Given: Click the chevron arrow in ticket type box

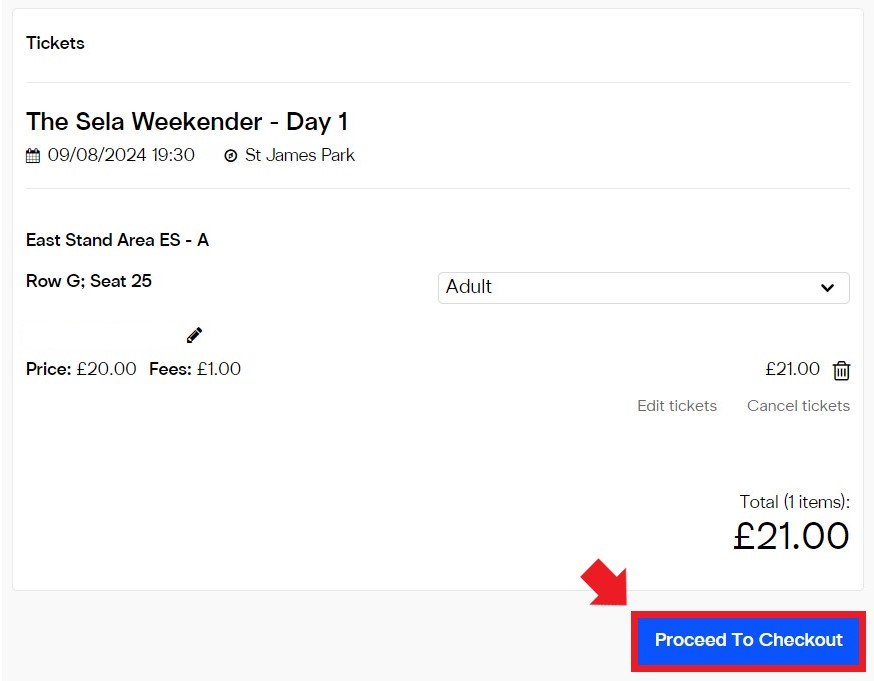Looking at the screenshot, I should 827,288.
